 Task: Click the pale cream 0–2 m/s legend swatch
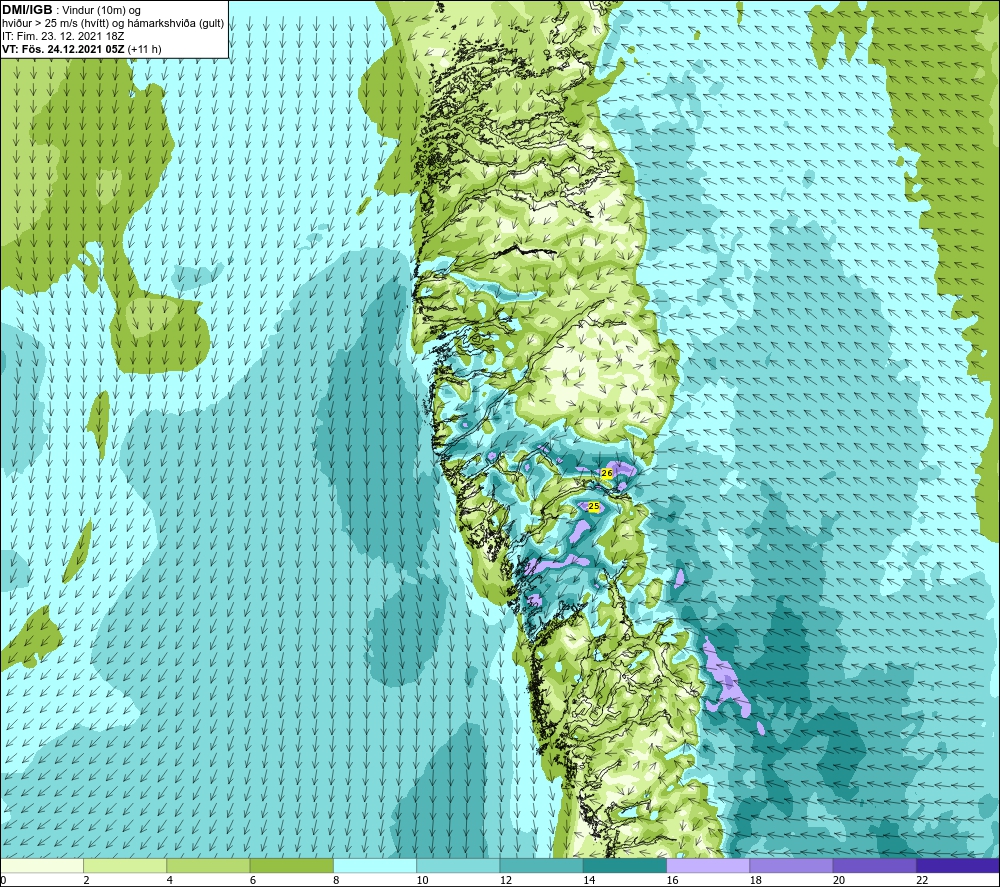(x=42, y=866)
